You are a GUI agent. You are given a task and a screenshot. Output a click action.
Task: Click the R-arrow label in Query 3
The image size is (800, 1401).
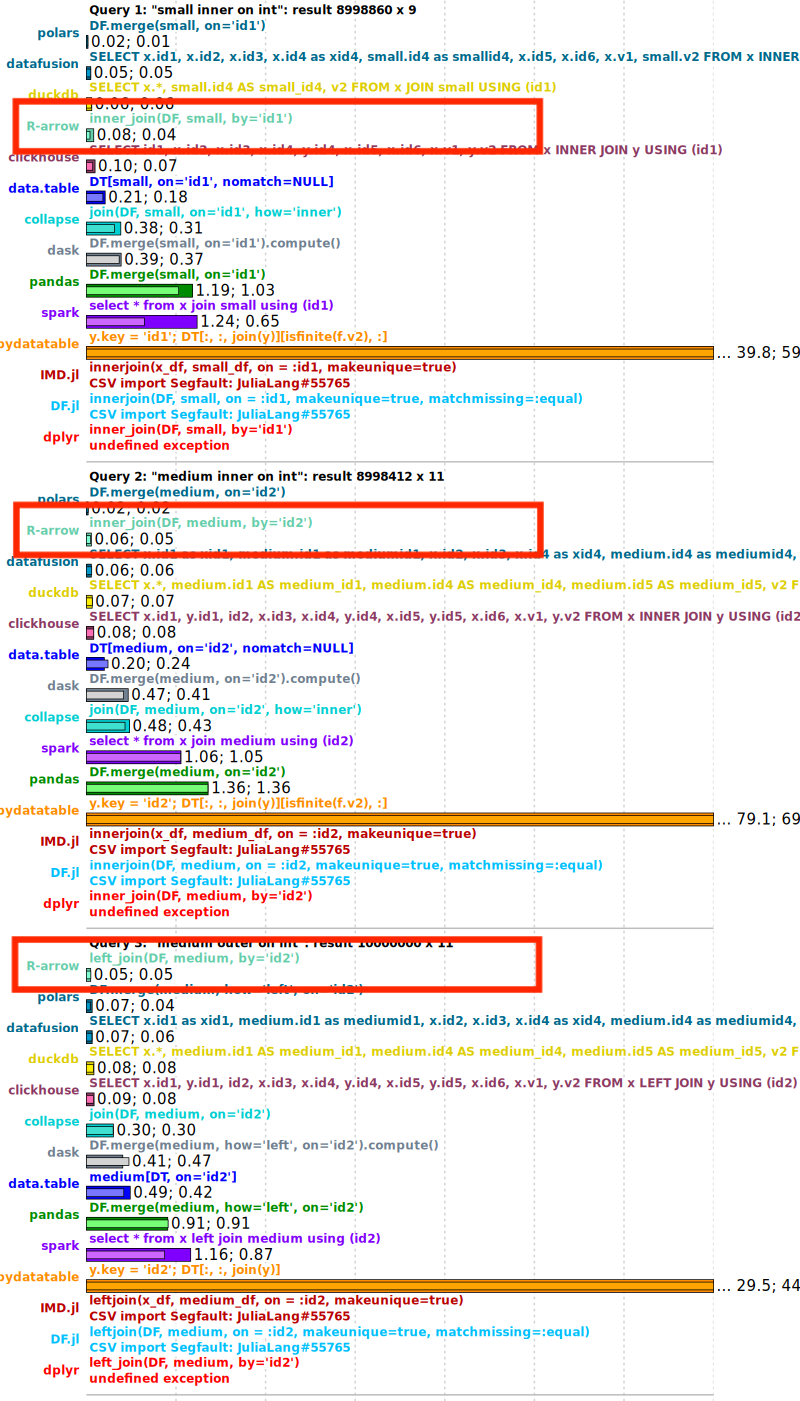(52, 966)
